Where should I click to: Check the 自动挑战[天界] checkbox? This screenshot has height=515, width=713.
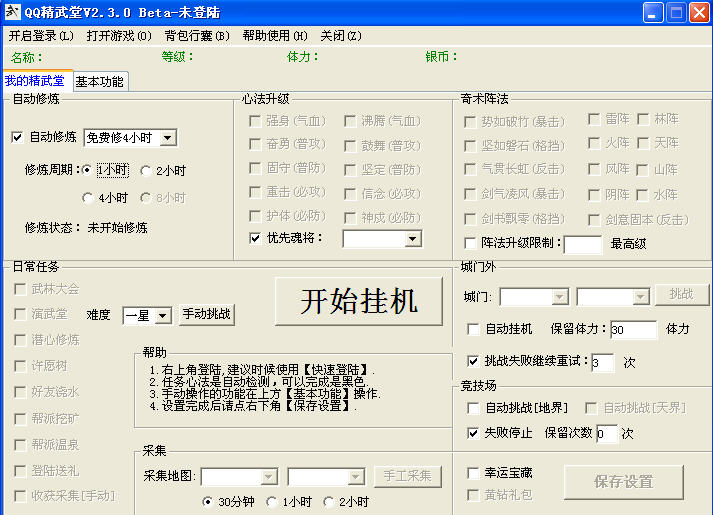click(591, 408)
